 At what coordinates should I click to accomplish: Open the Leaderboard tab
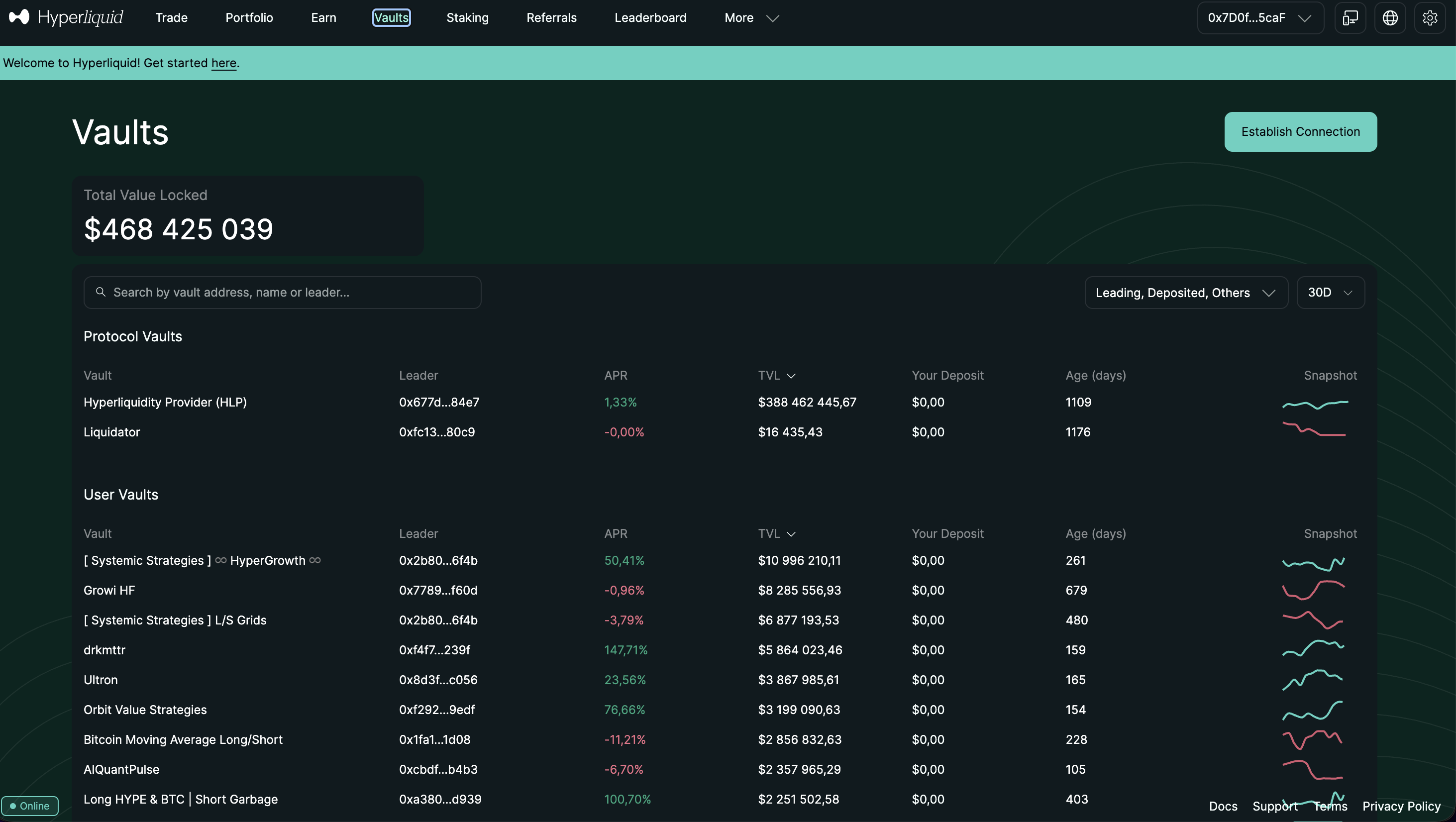(x=650, y=18)
